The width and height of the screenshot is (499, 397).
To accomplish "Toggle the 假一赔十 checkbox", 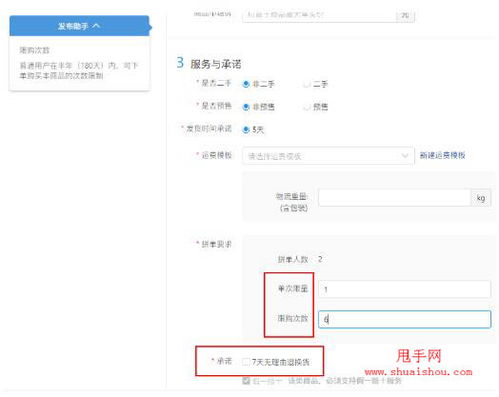I will [246, 380].
